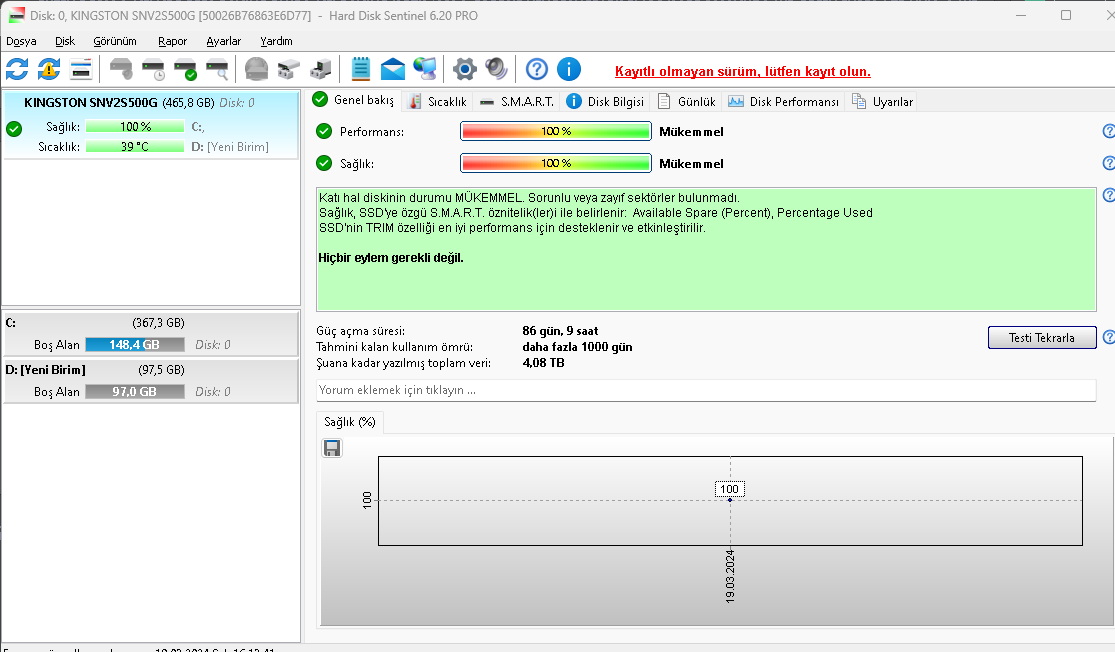Screen dimensions: 1115x652
Task: Click the red unregistered version link
Action: (x=742, y=71)
